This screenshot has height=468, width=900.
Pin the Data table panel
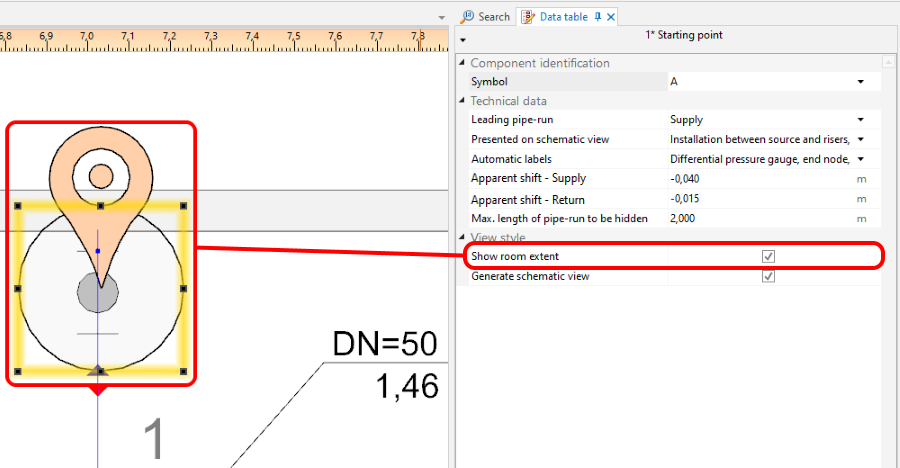tap(598, 17)
